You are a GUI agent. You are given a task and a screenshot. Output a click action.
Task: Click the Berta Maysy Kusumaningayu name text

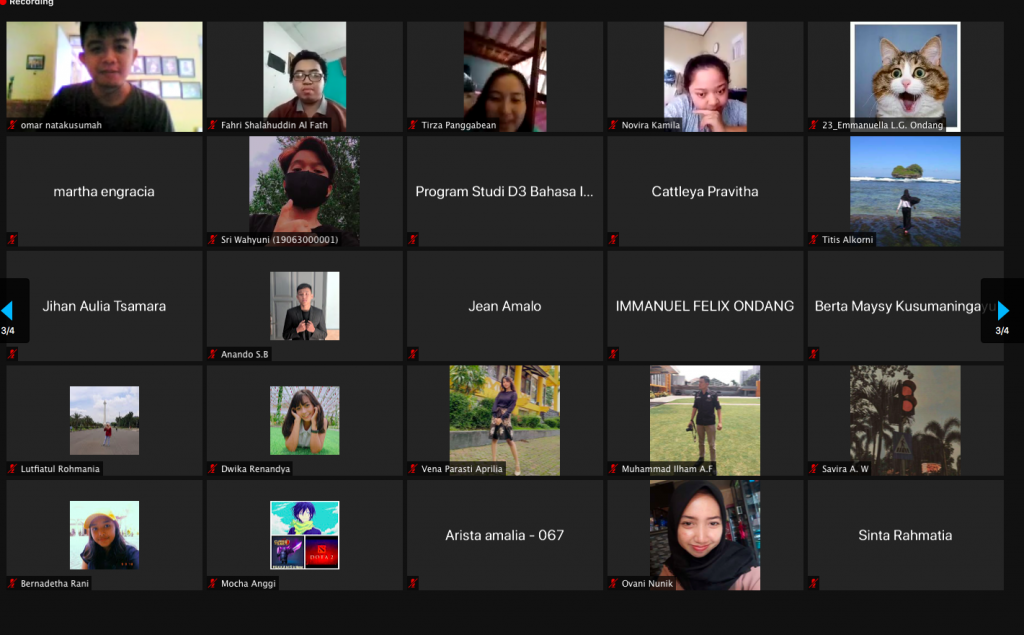pos(905,306)
